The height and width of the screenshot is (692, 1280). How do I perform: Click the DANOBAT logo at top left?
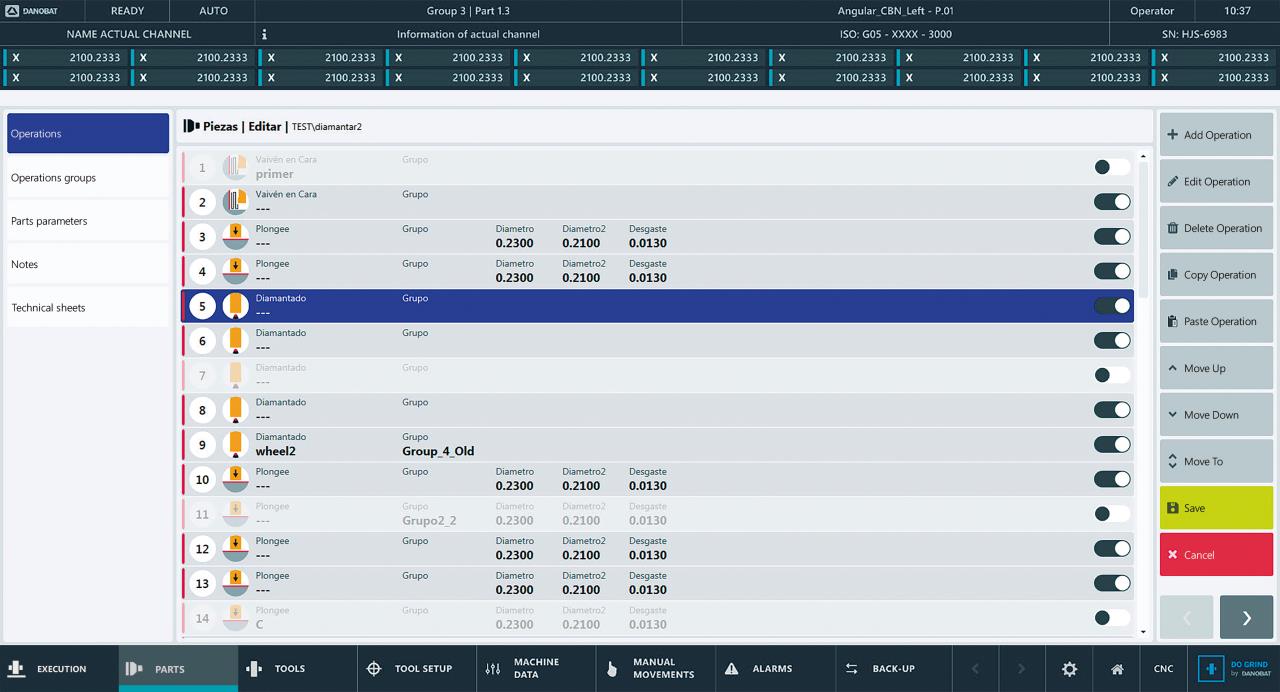34,11
